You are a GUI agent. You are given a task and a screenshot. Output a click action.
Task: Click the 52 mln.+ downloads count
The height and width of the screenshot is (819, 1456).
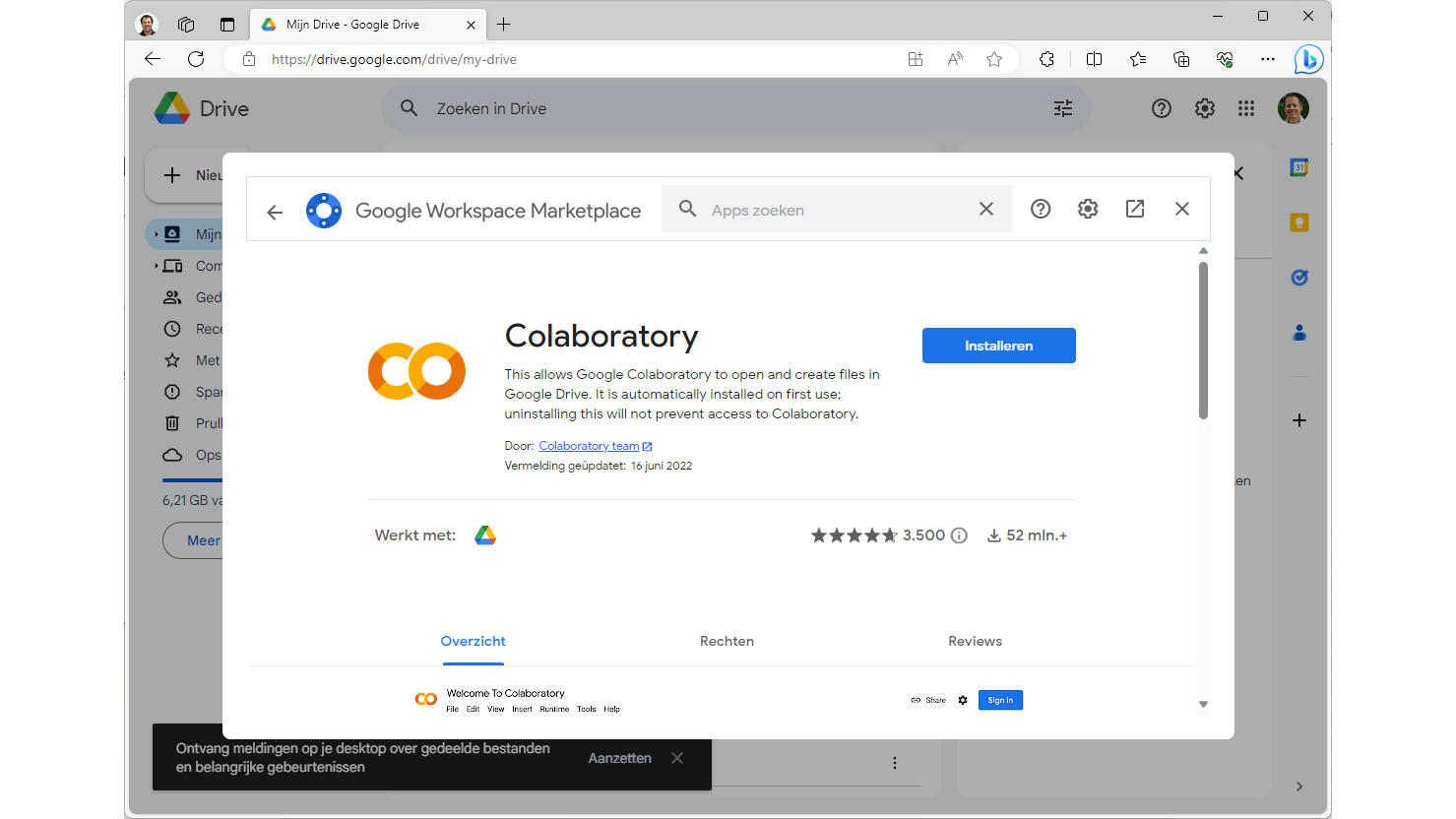[x=1027, y=535]
